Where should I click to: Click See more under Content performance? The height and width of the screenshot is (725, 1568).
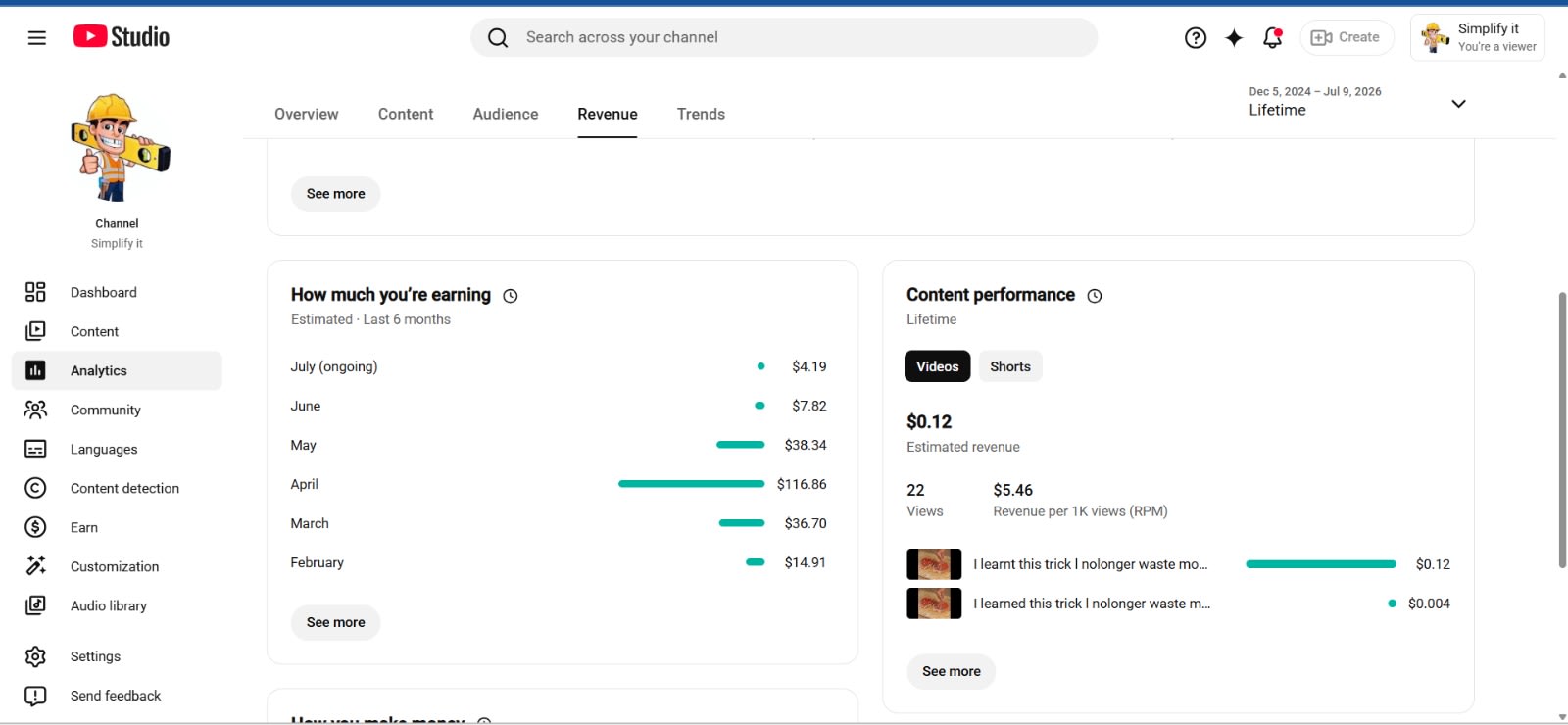point(952,671)
